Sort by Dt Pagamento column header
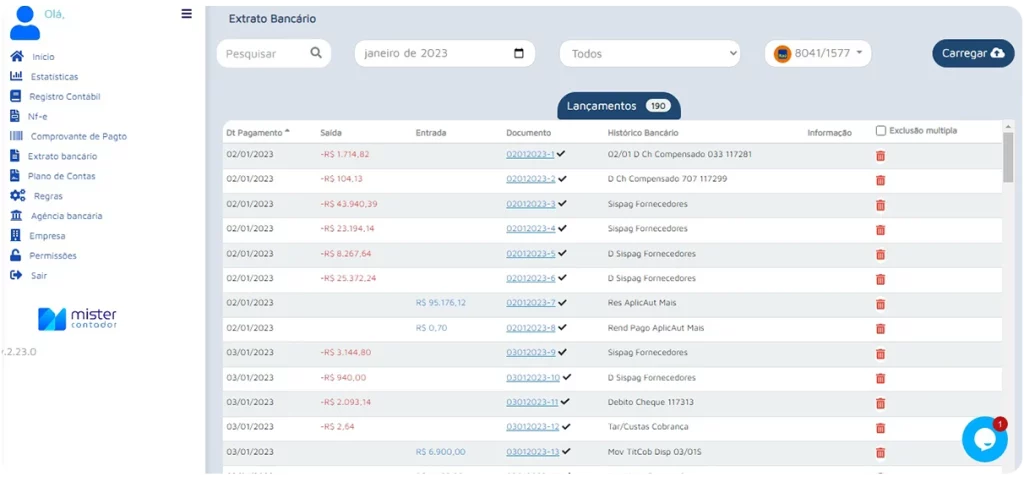This screenshot has height=477, width=1024. point(257,132)
